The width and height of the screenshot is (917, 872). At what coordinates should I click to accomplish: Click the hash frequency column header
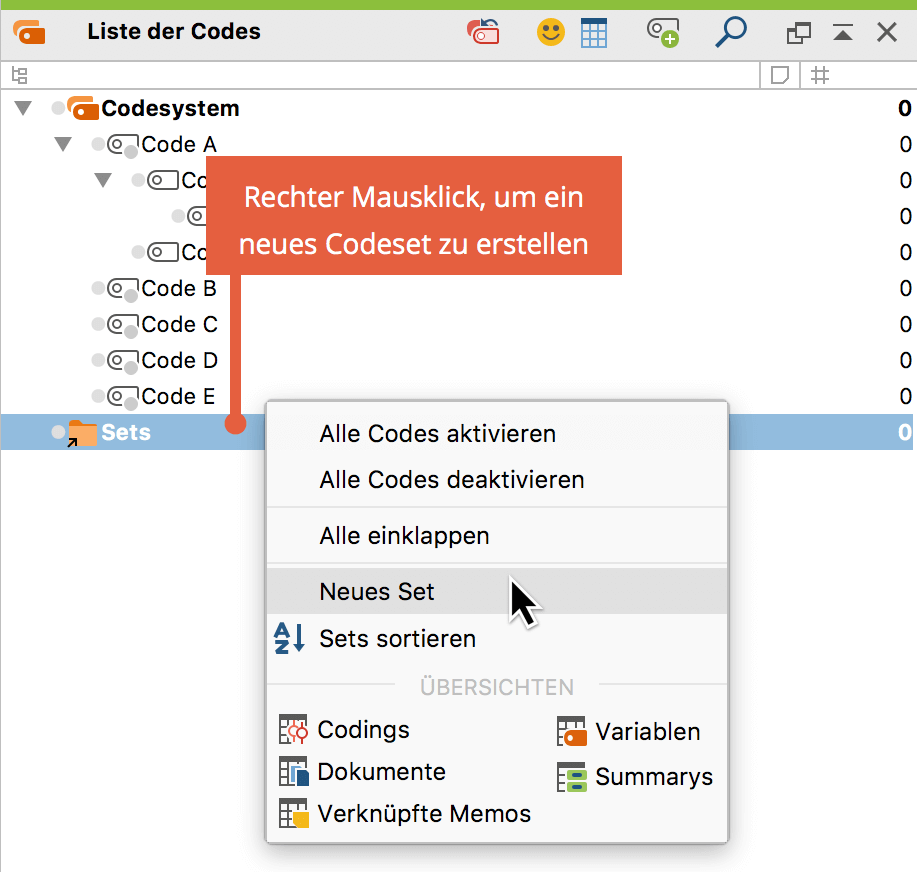click(x=820, y=75)
